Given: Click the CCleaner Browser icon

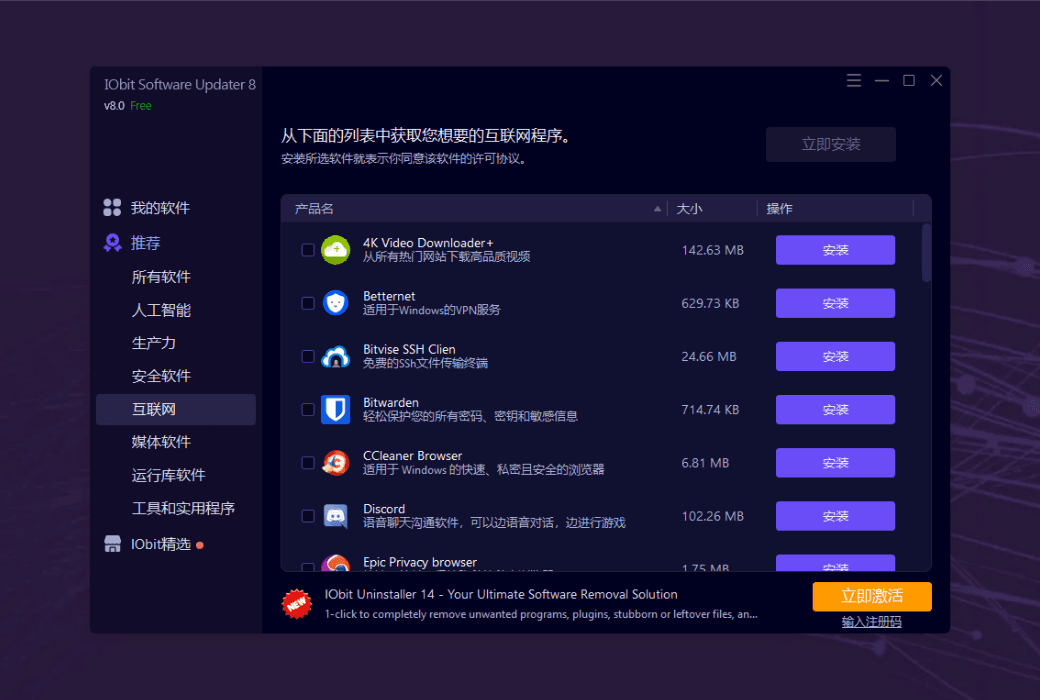Looking at the screenshot, I should click(x=336, y=462).
